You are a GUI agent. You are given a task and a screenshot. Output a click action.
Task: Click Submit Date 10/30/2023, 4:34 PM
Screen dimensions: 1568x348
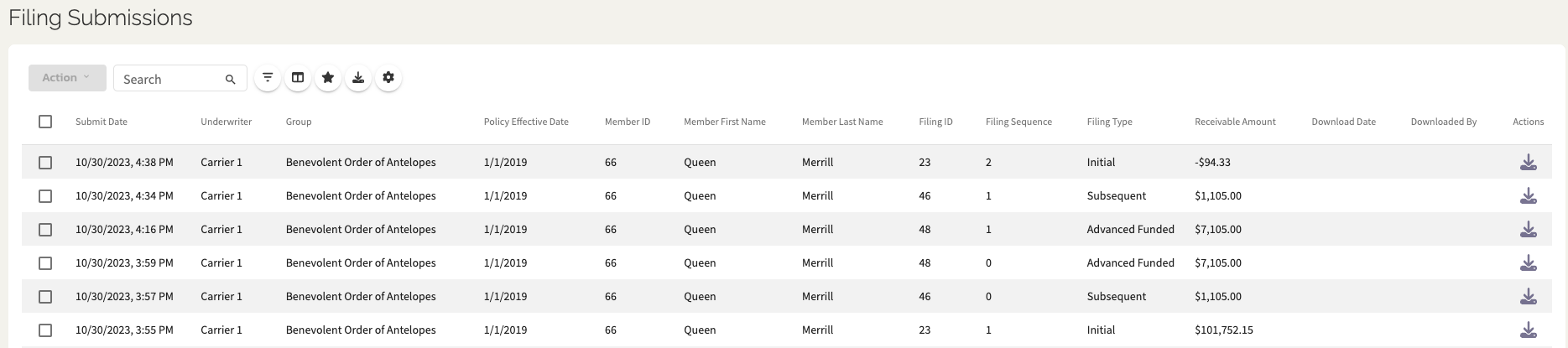[x=124, y=196]
